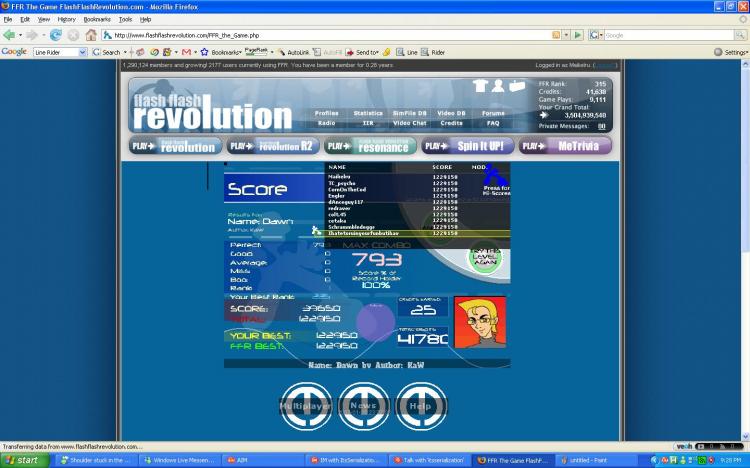Open the address bar URL dropdown

tap(566, 35)
